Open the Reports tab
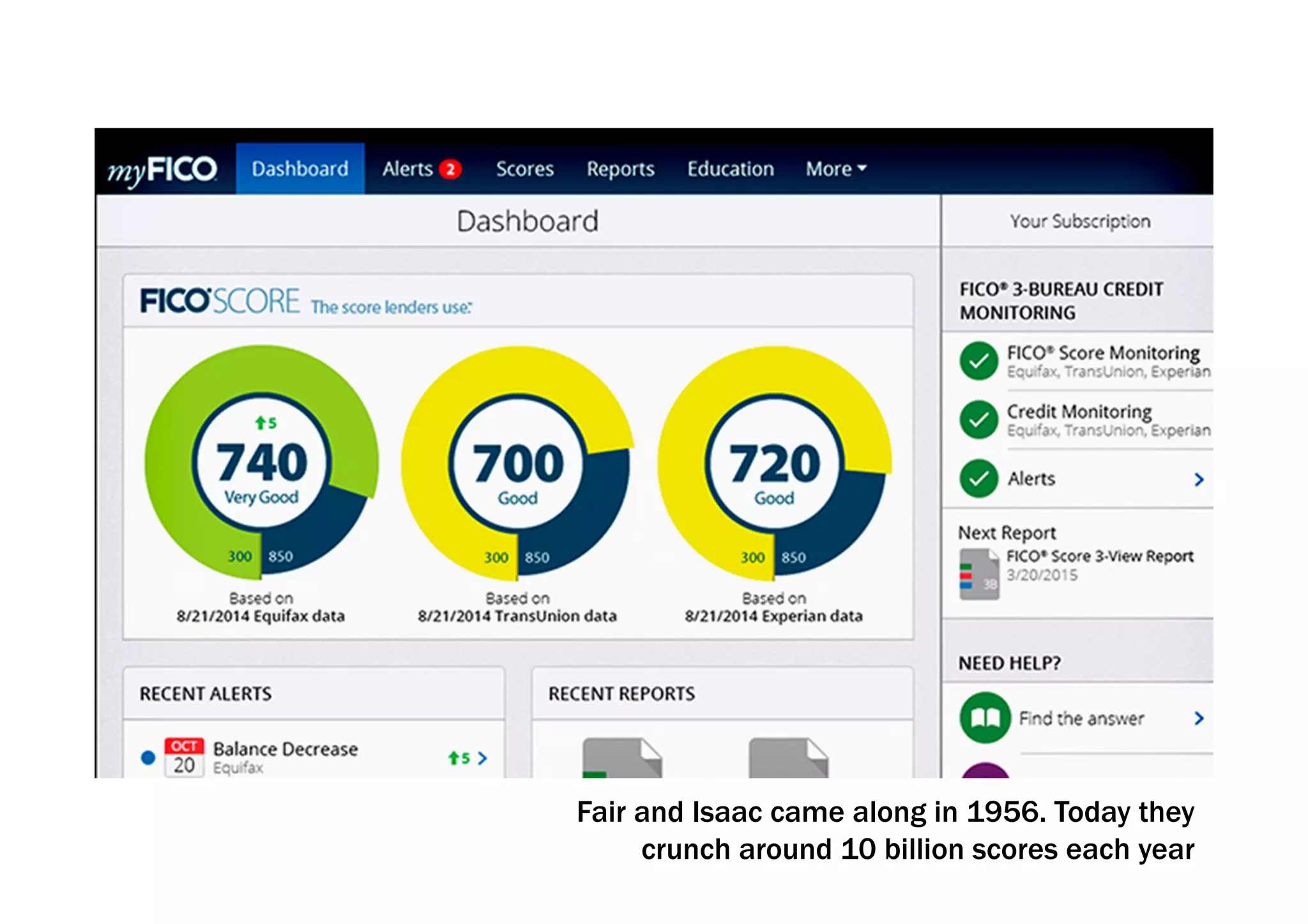Screen dimensions: 1308x924 pyautogui.click(x=620, y=169)
